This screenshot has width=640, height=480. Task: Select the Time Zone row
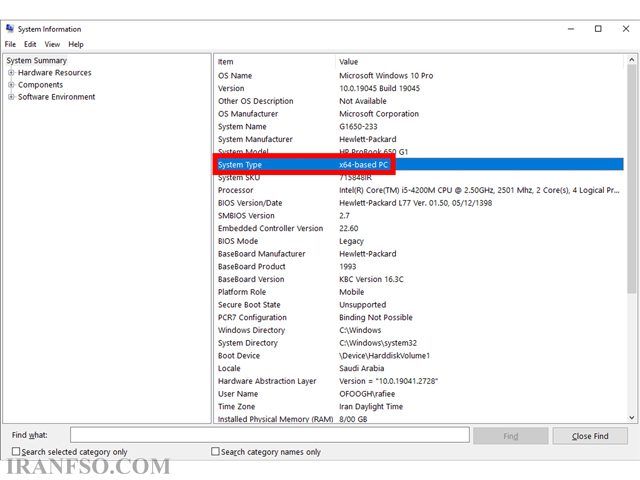click(x=419, y=407)
